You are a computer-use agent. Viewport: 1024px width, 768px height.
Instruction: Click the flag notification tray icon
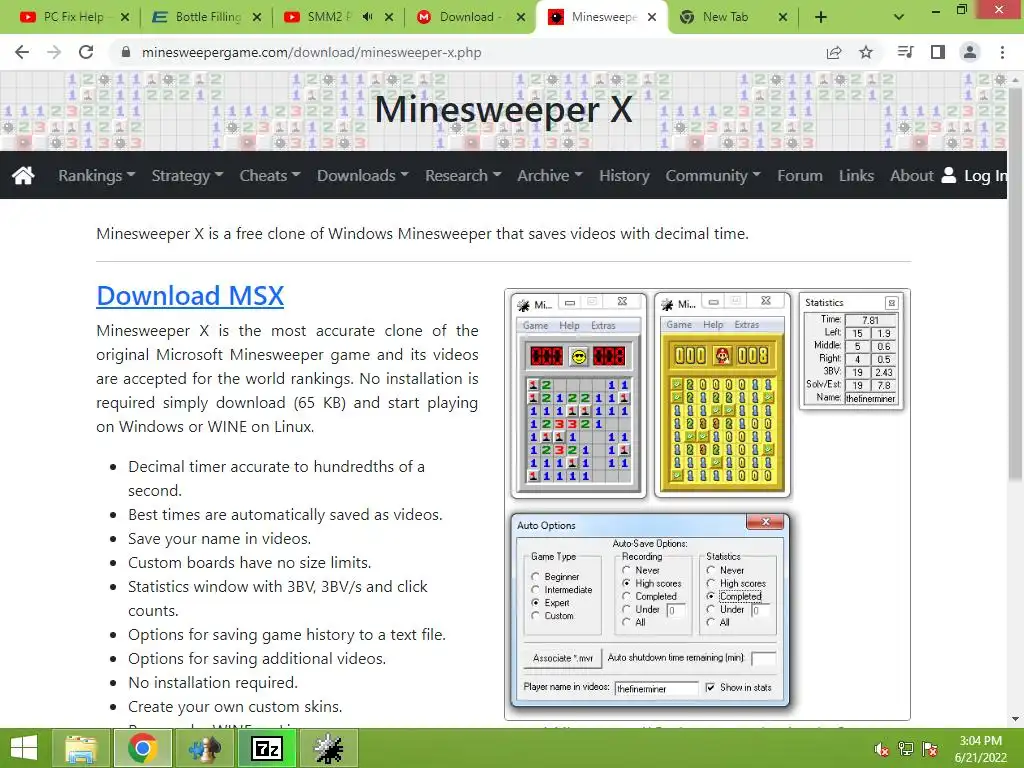(x=930, y=750)
